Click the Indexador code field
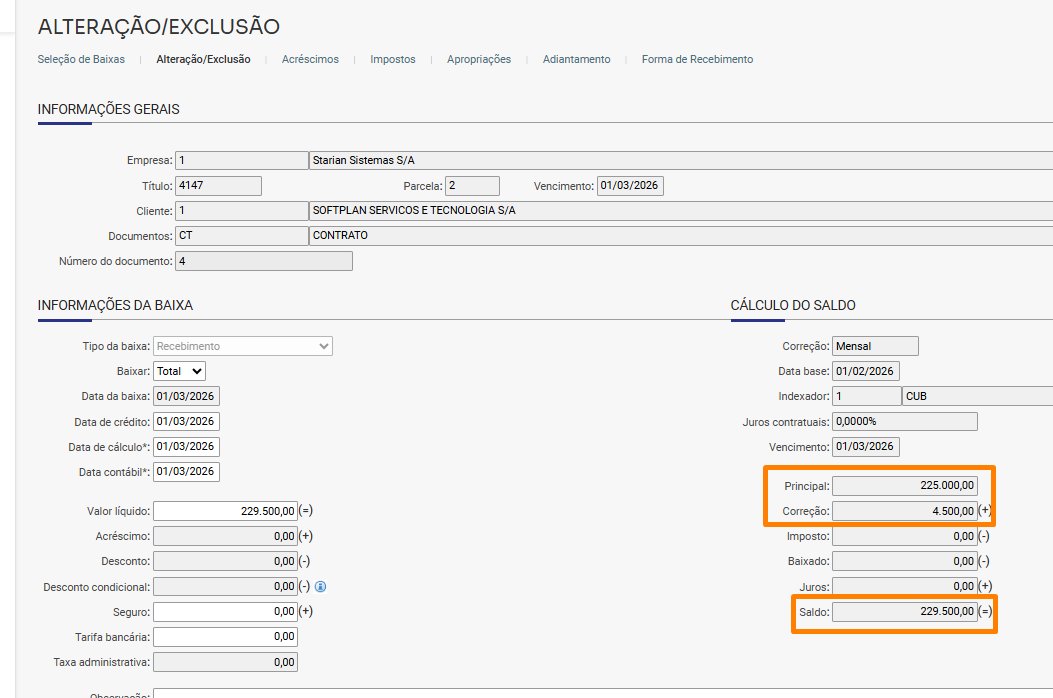1053x698 pixels. point(866,396)
